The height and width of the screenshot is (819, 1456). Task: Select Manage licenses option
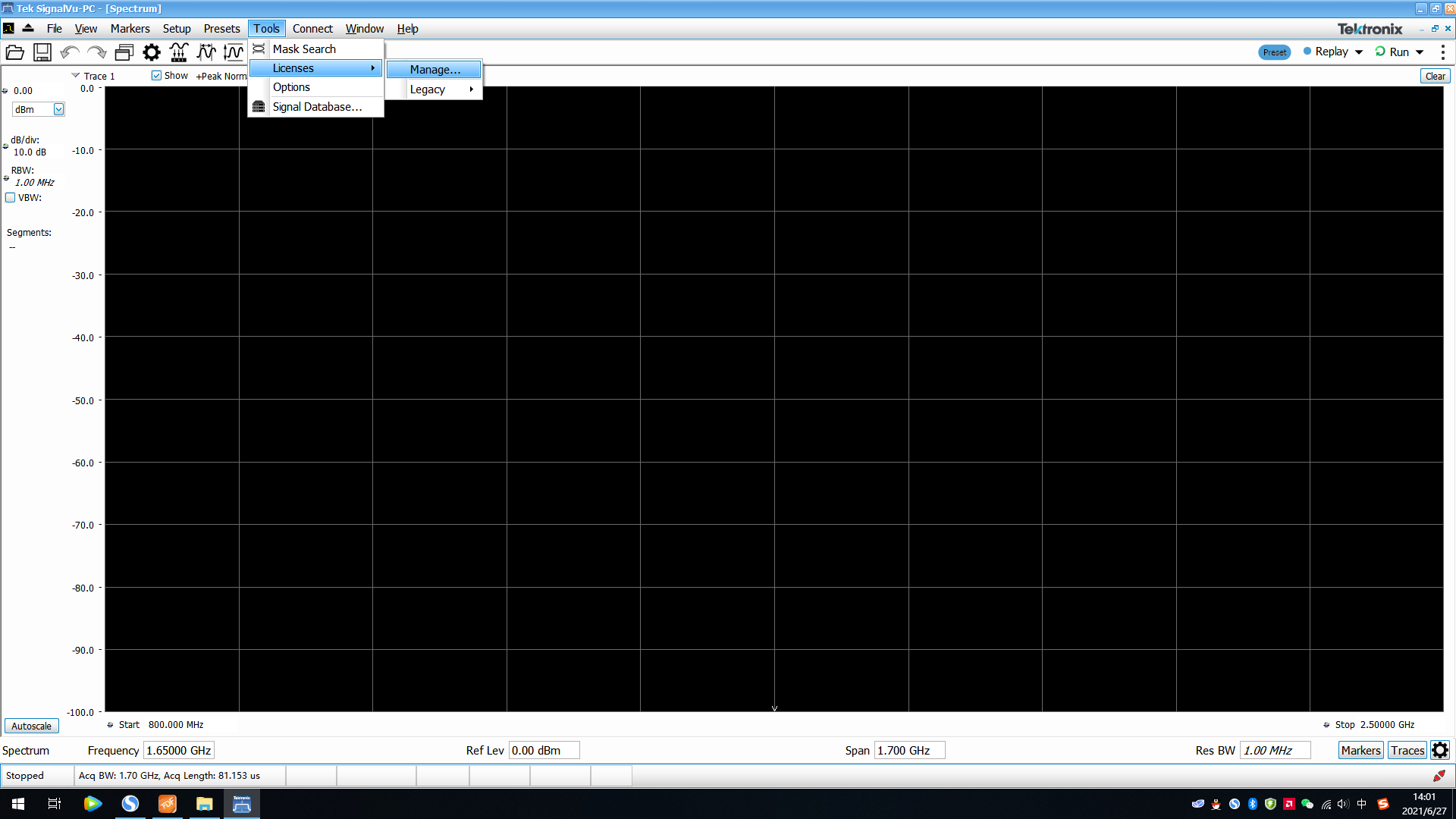pos(434,69)
